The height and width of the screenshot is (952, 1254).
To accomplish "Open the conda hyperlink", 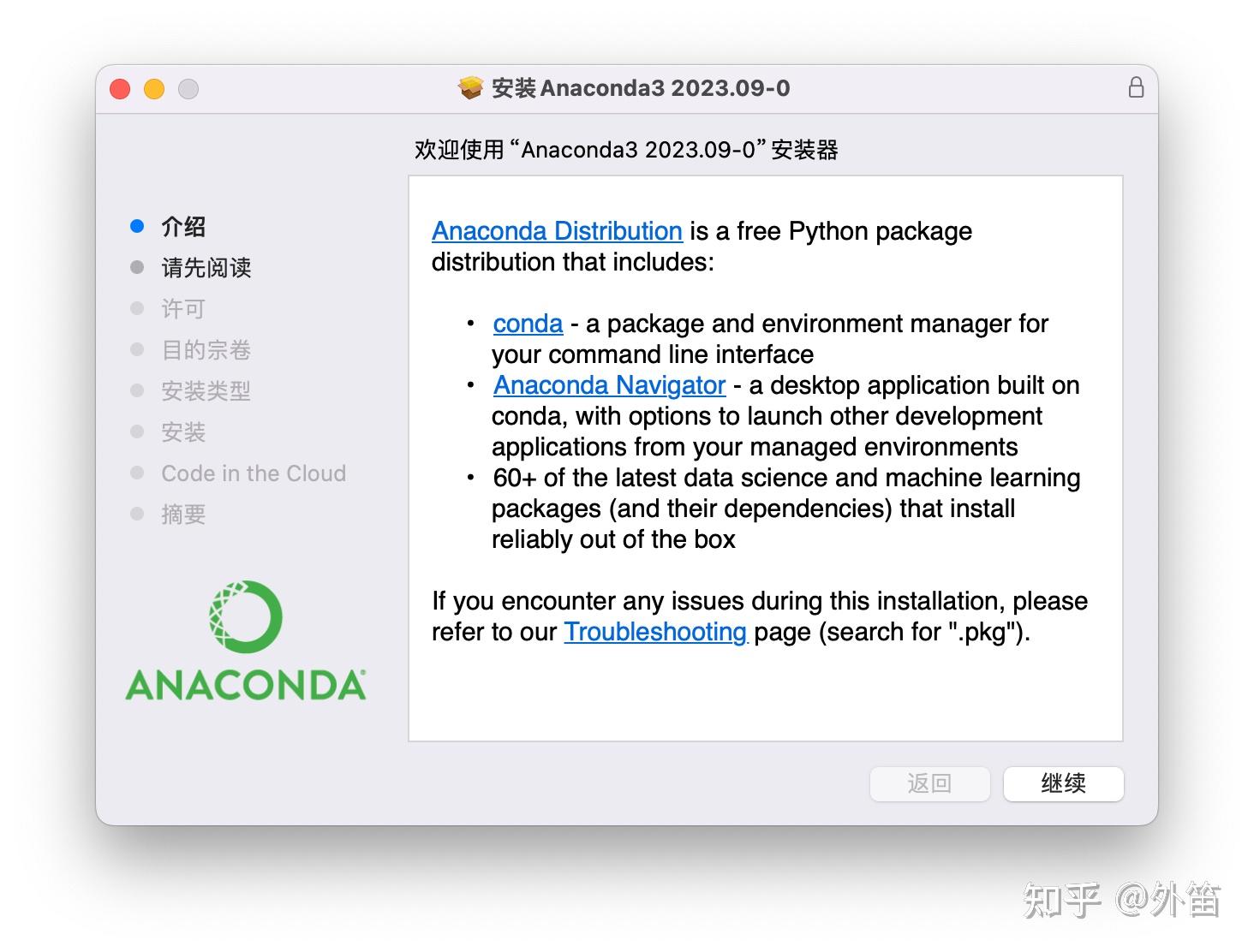I will coord(528,324).
